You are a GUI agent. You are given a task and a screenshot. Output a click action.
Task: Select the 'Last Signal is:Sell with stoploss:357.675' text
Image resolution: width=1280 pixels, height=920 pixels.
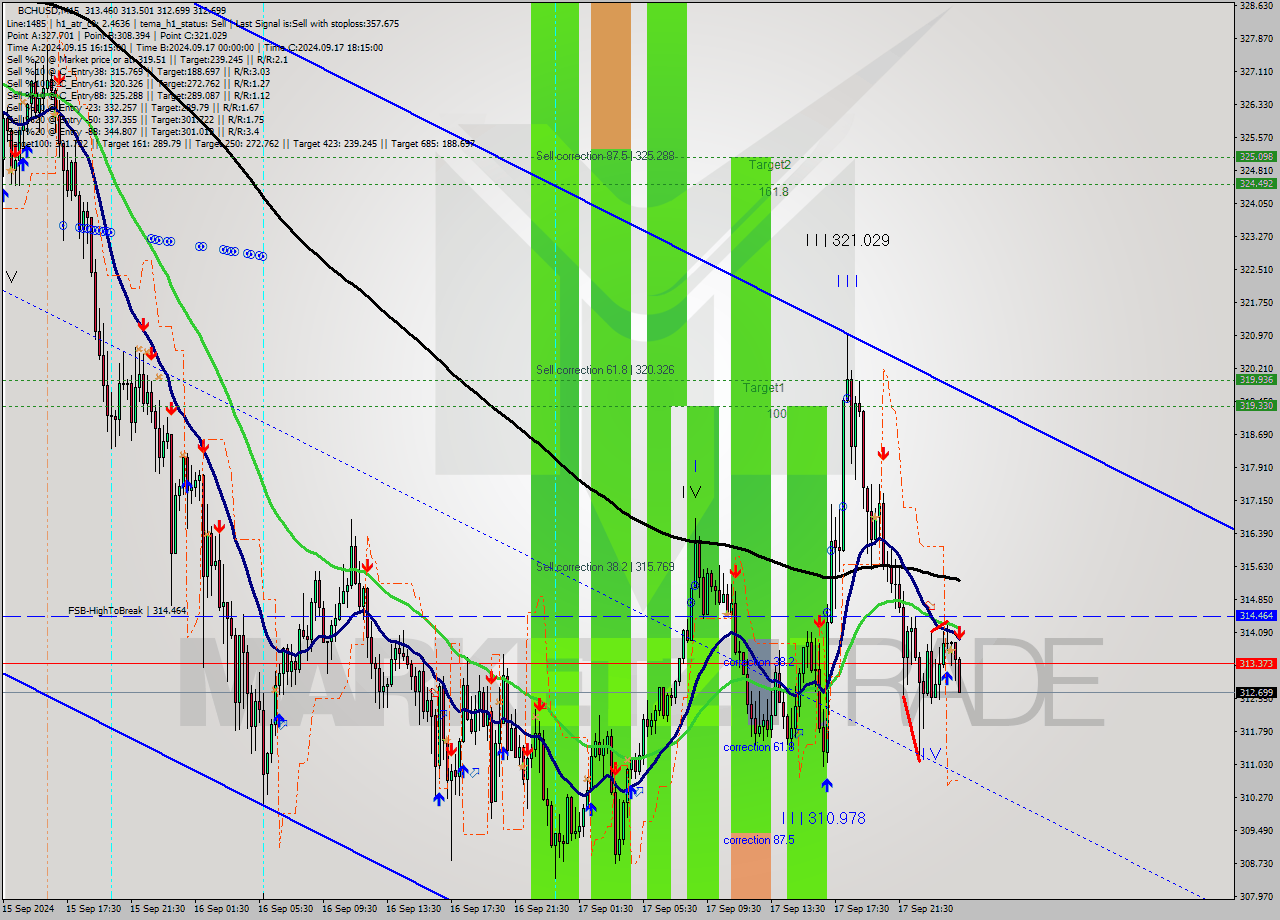point(315,23)
